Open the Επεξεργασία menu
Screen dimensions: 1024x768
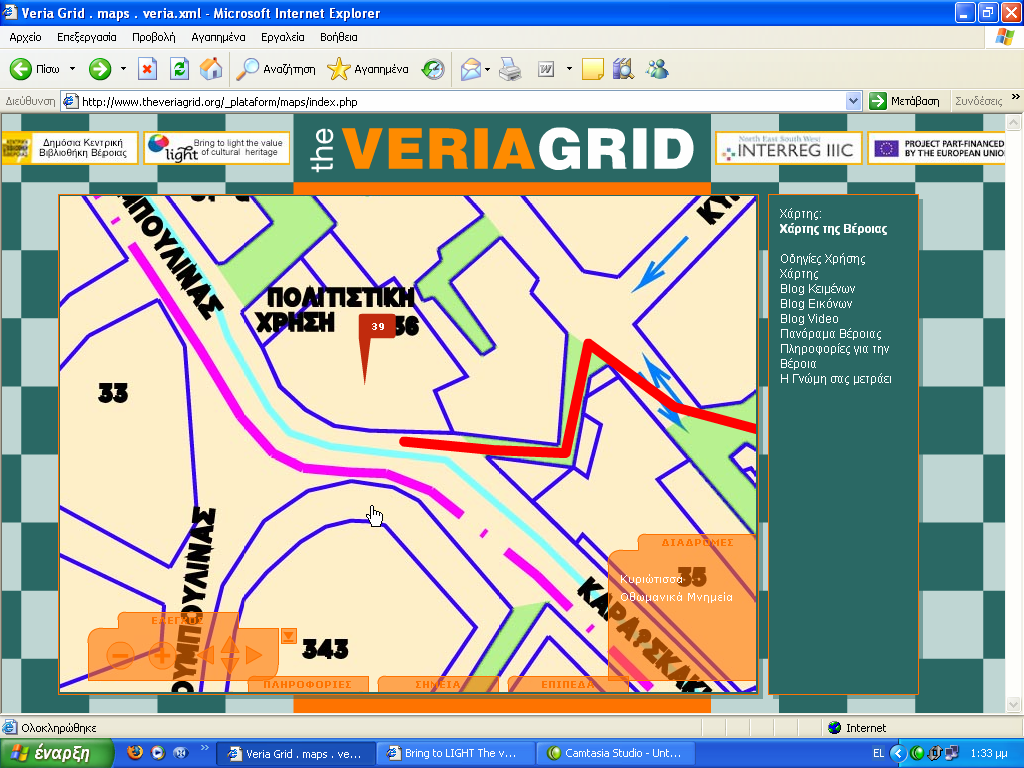coord(87,37)
